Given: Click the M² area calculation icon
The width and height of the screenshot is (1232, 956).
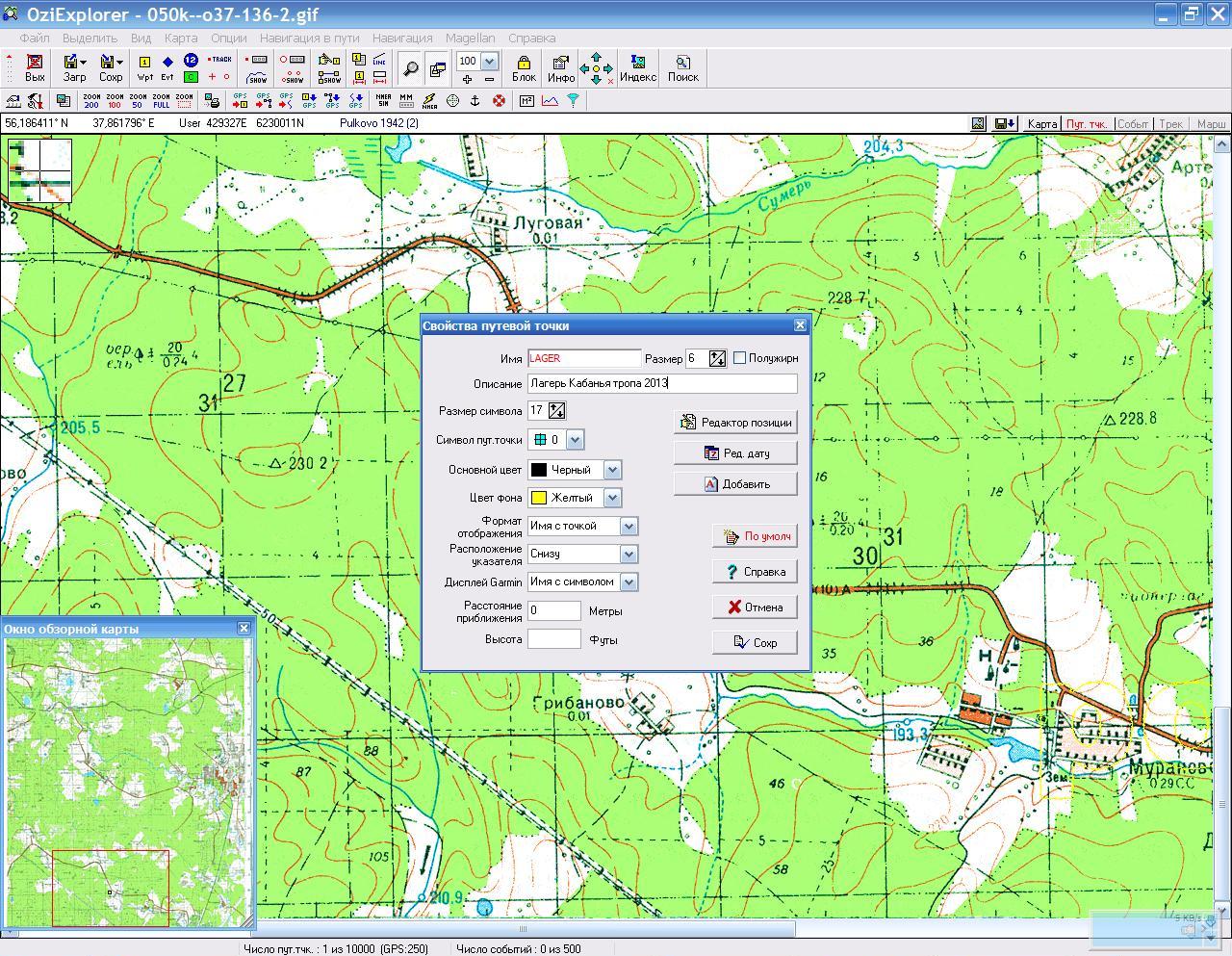Looking at the screenshot, I should click(x=526, y=100).
